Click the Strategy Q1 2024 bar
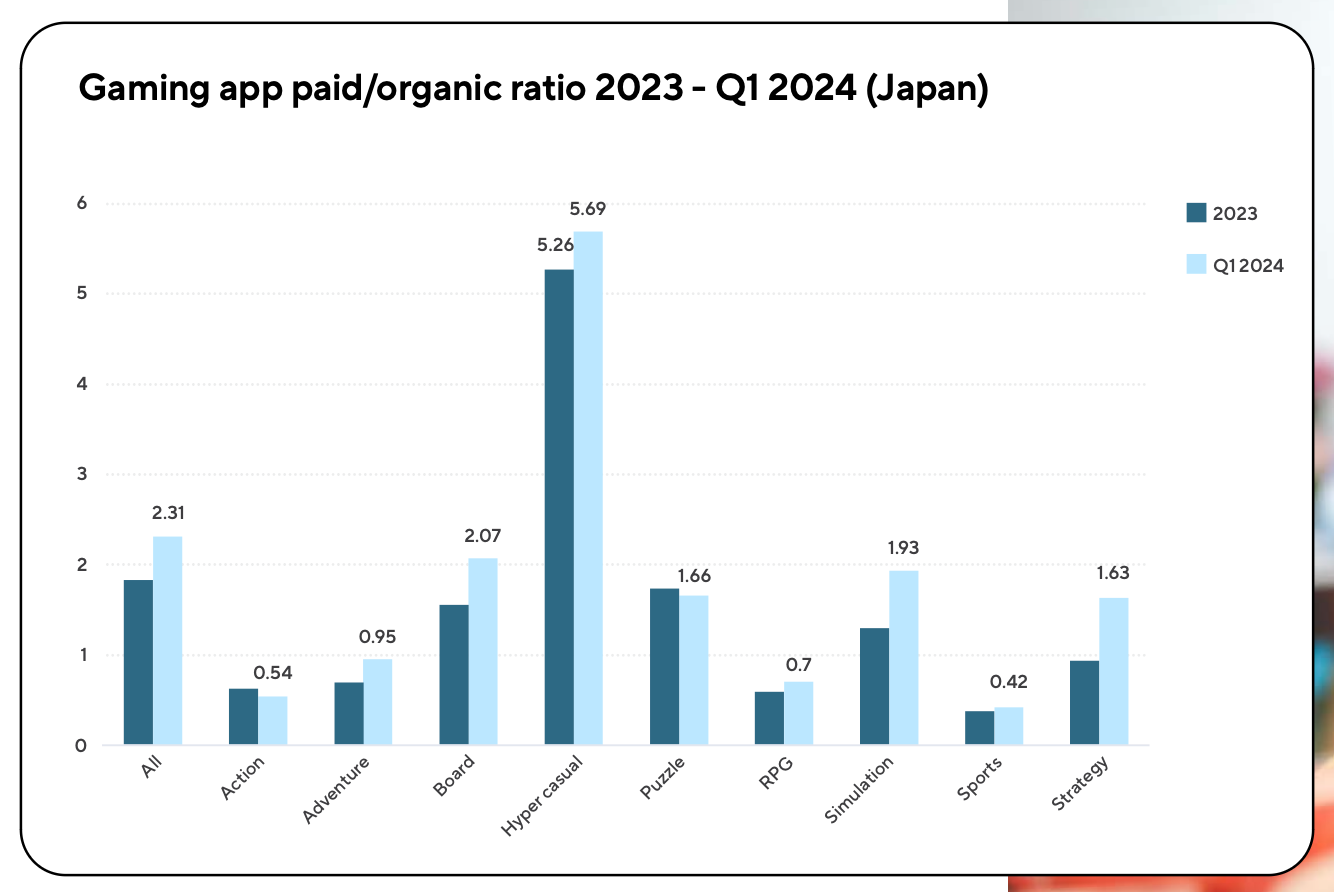Screen dimensions: 1334x892 [x=1114, y=671]
